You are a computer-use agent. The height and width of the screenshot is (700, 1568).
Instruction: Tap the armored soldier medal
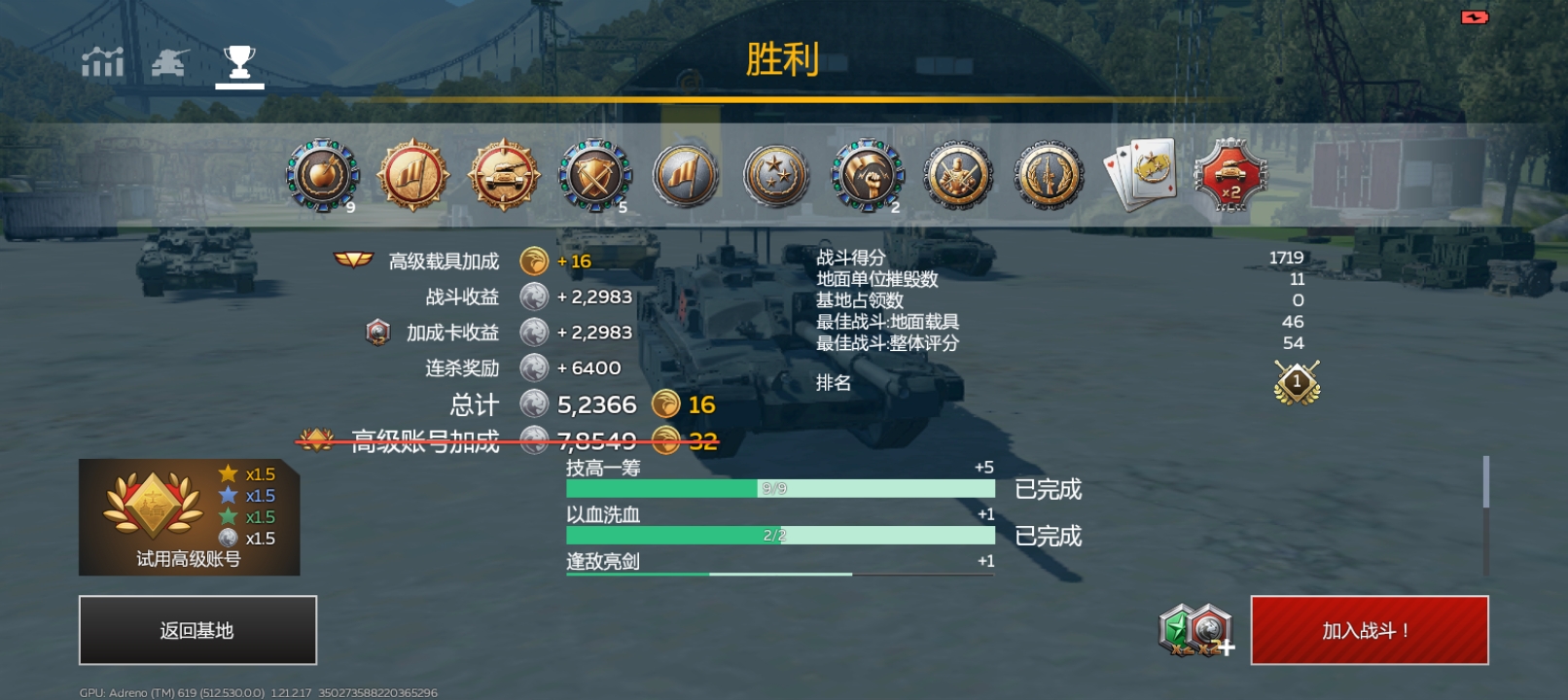coord(957,176)
